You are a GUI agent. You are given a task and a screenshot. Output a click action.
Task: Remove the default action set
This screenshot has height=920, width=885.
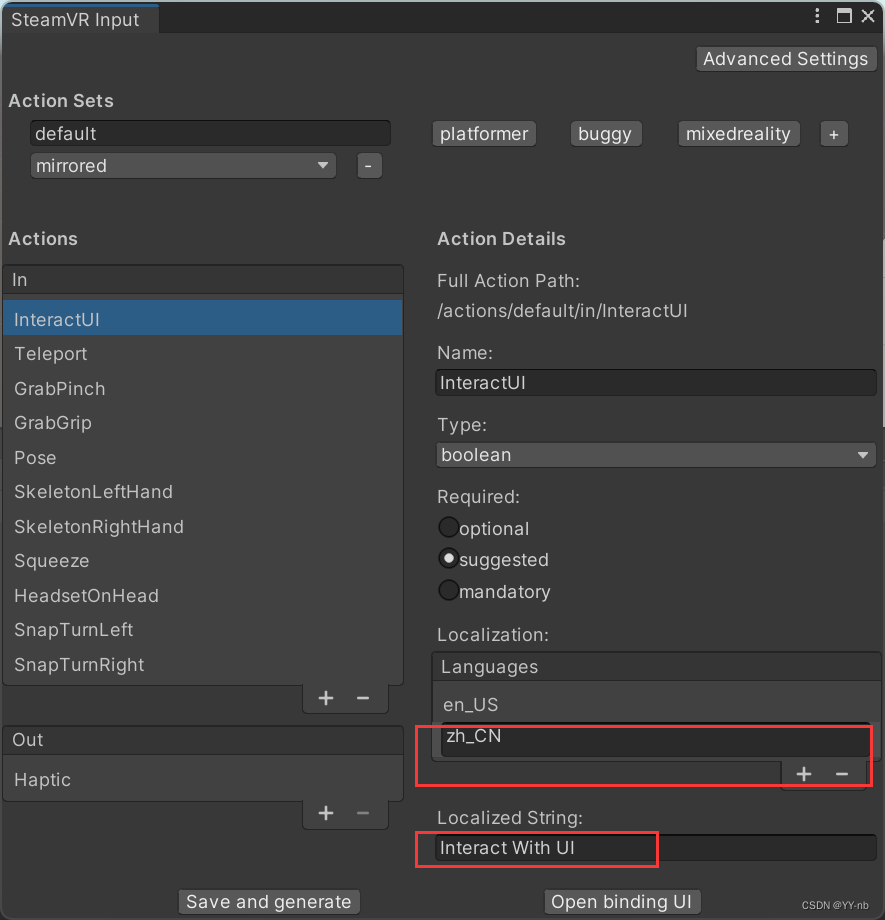(x=369, y=166)
